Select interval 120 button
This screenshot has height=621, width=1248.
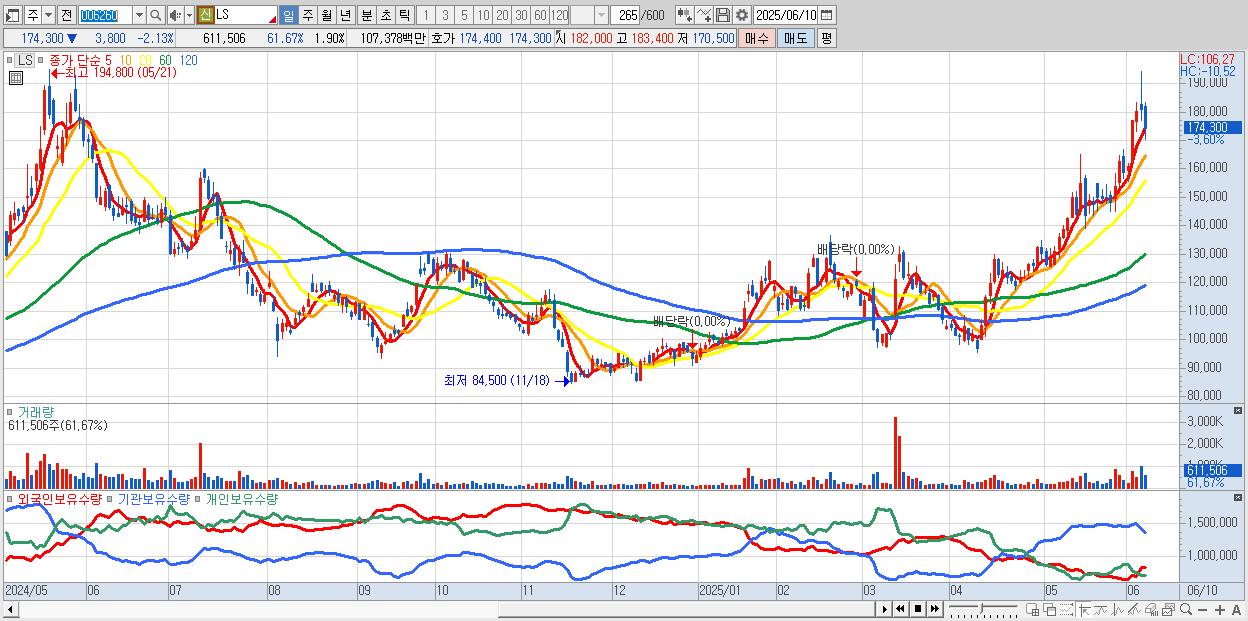coord(560,16)
